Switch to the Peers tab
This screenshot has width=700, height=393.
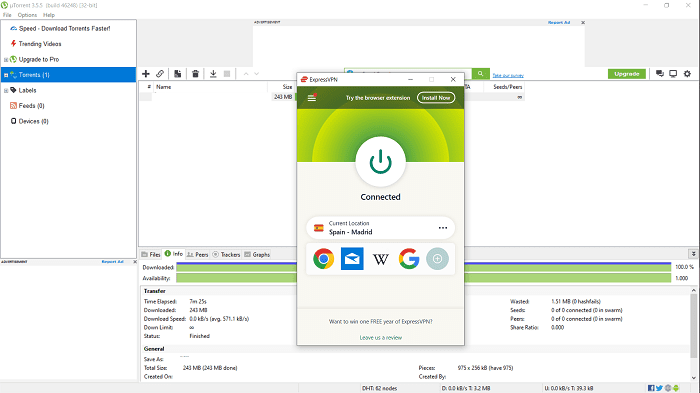pos(197,254)
